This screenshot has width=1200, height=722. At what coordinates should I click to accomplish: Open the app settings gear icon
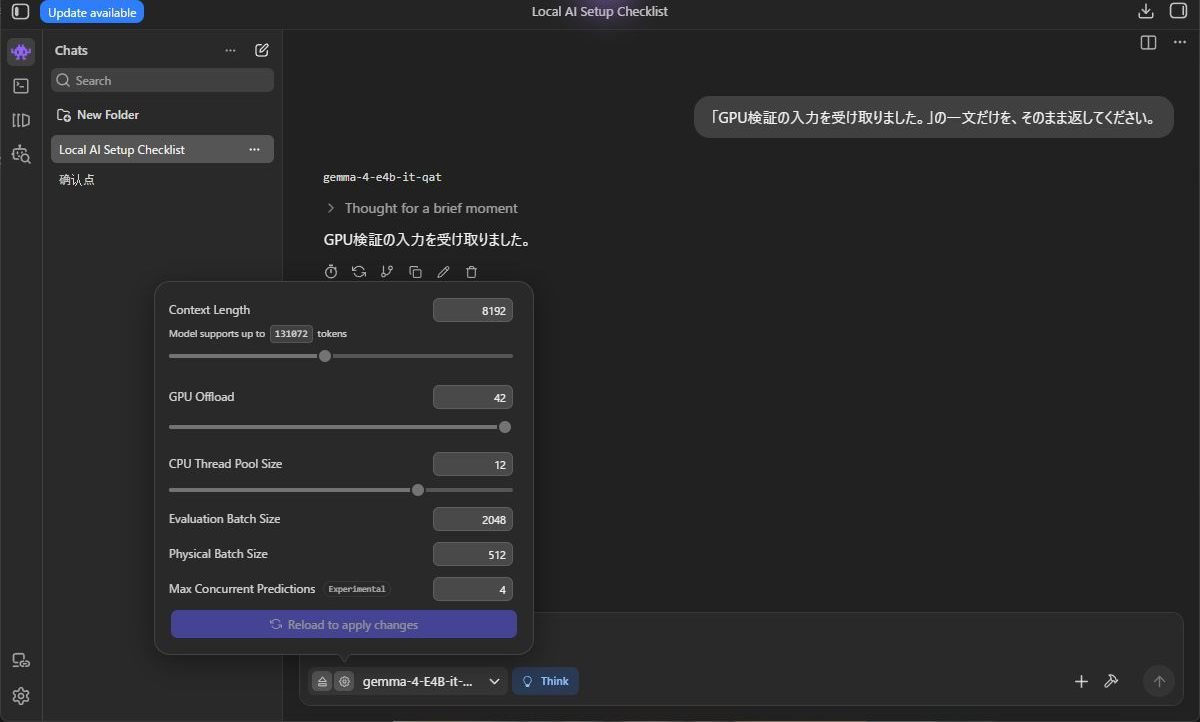[x=21, y=696]
